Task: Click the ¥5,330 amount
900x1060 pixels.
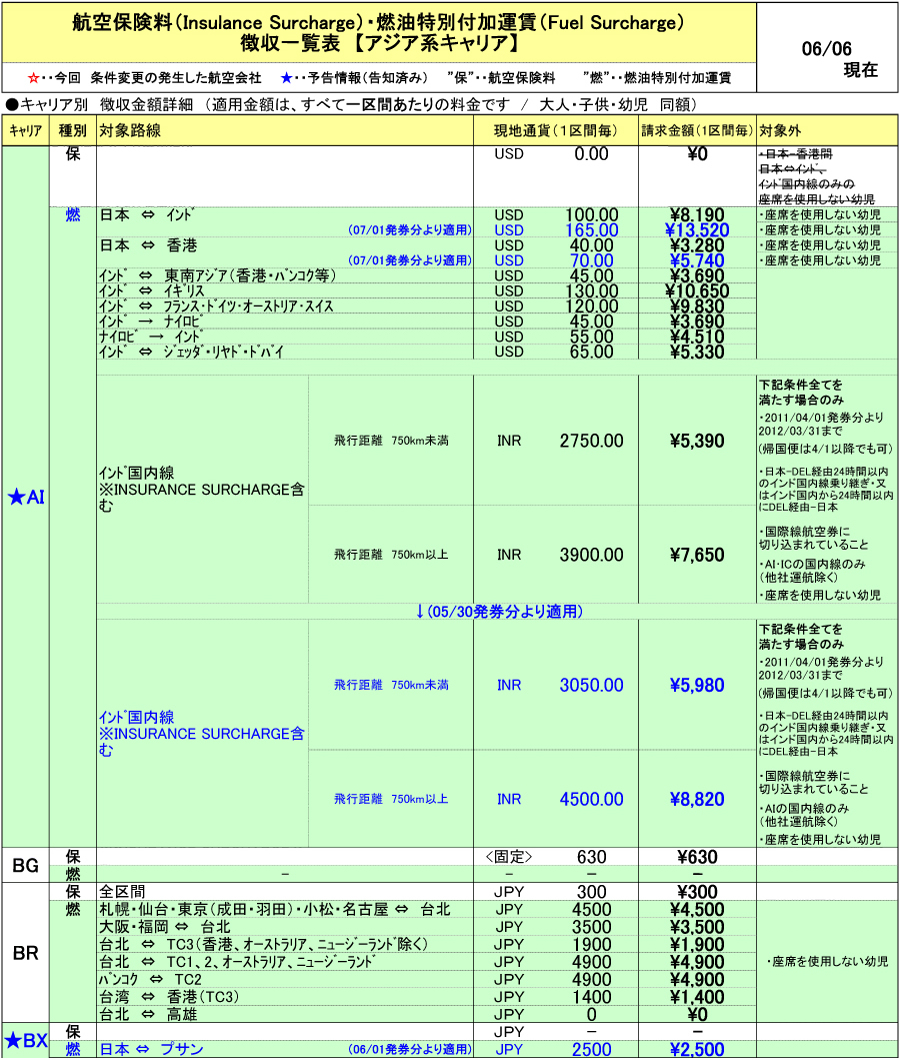Action: [x=697, y=352]
